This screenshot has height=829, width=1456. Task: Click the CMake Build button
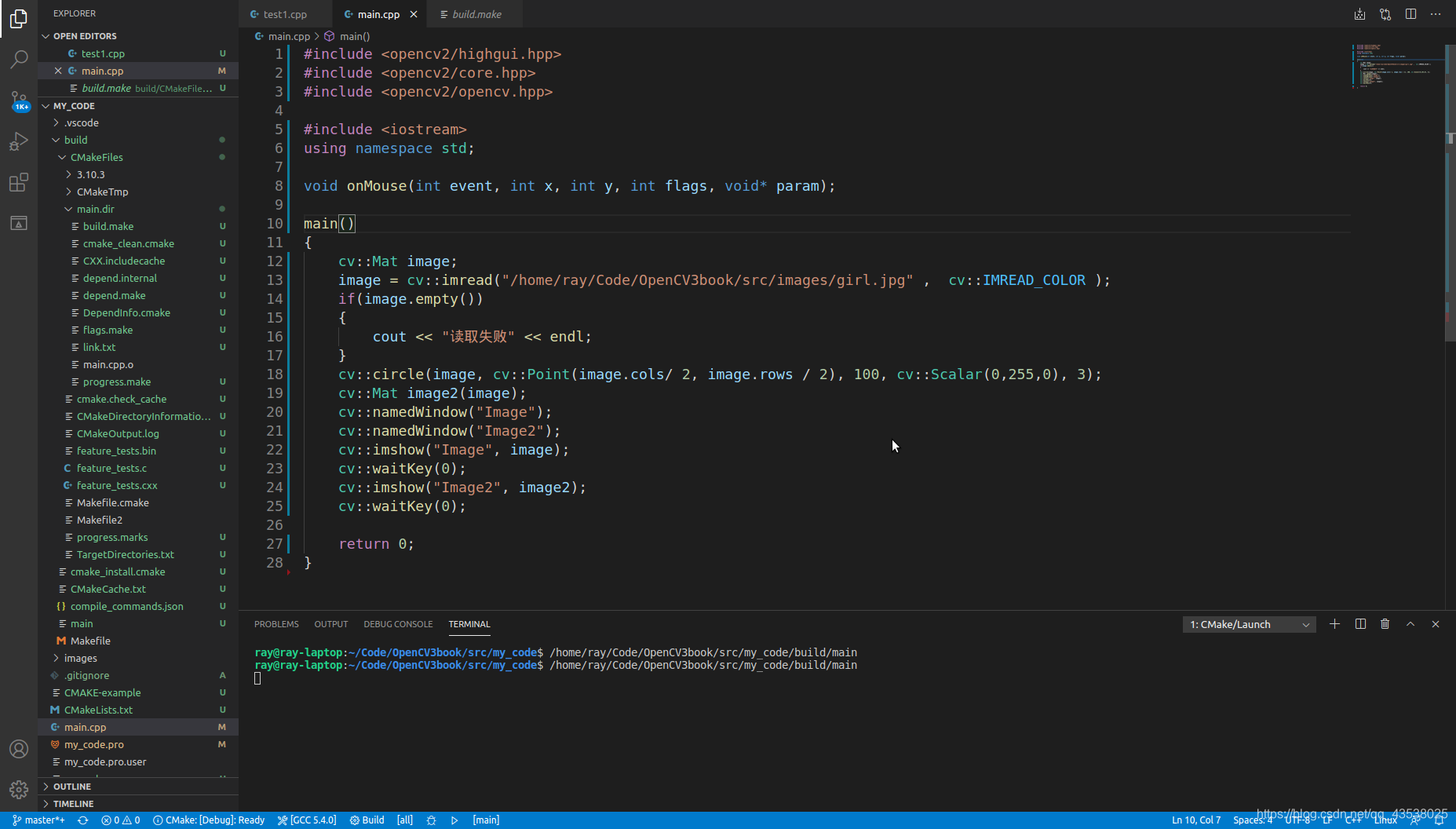point(367,820)
